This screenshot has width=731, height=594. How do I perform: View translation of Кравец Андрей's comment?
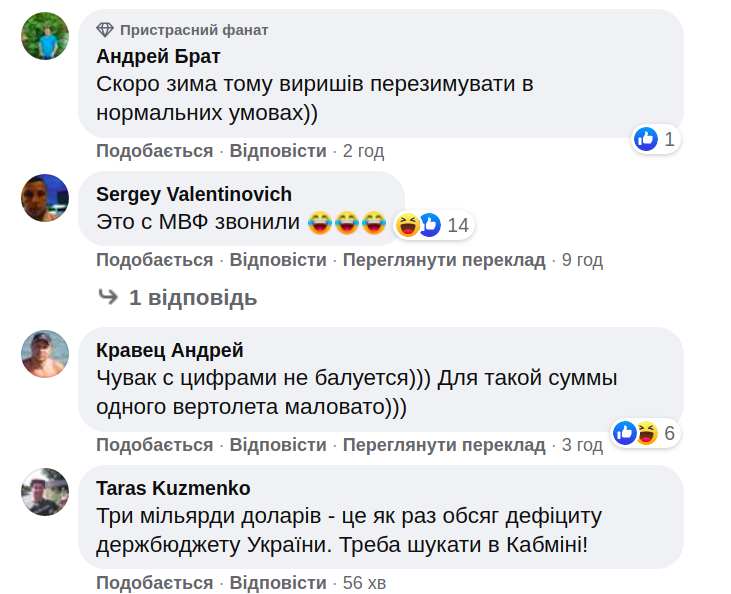point(444,445)
